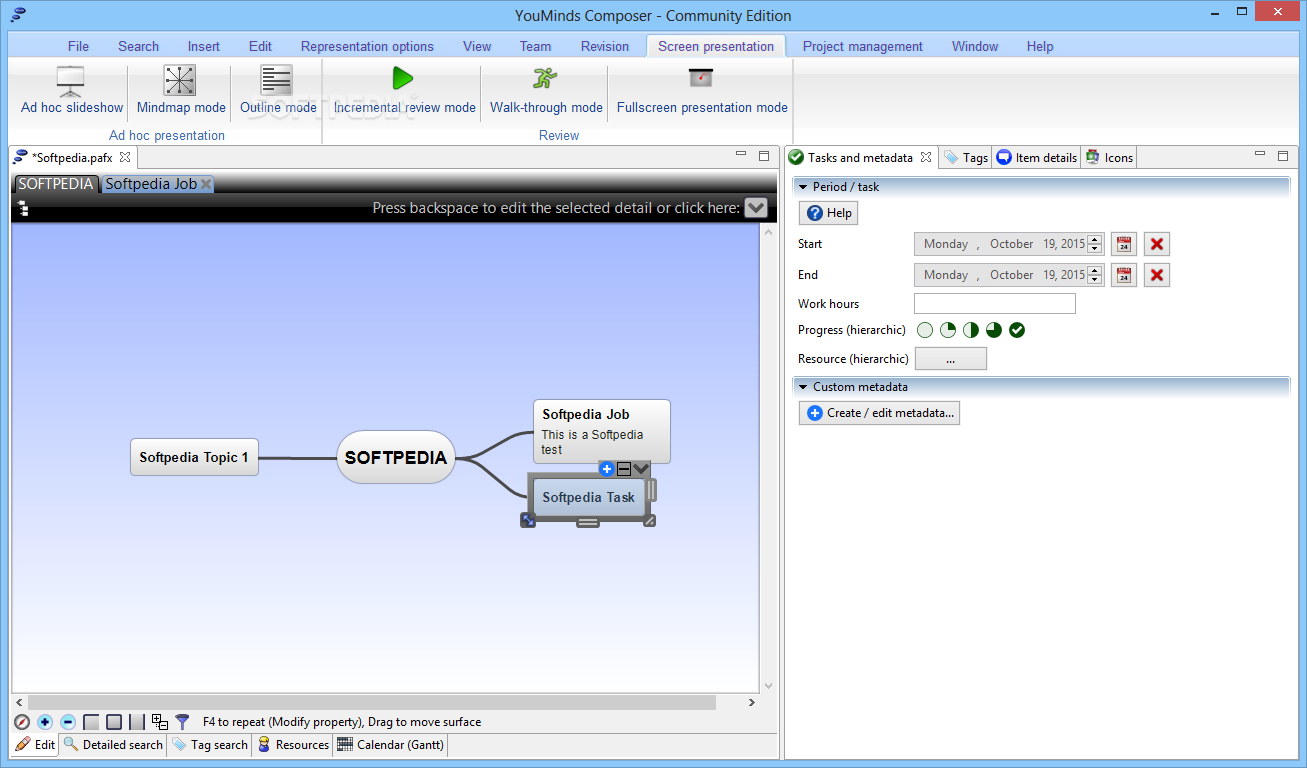Open the Insert menu
1307x768 pixels.
tap(204, 46)
